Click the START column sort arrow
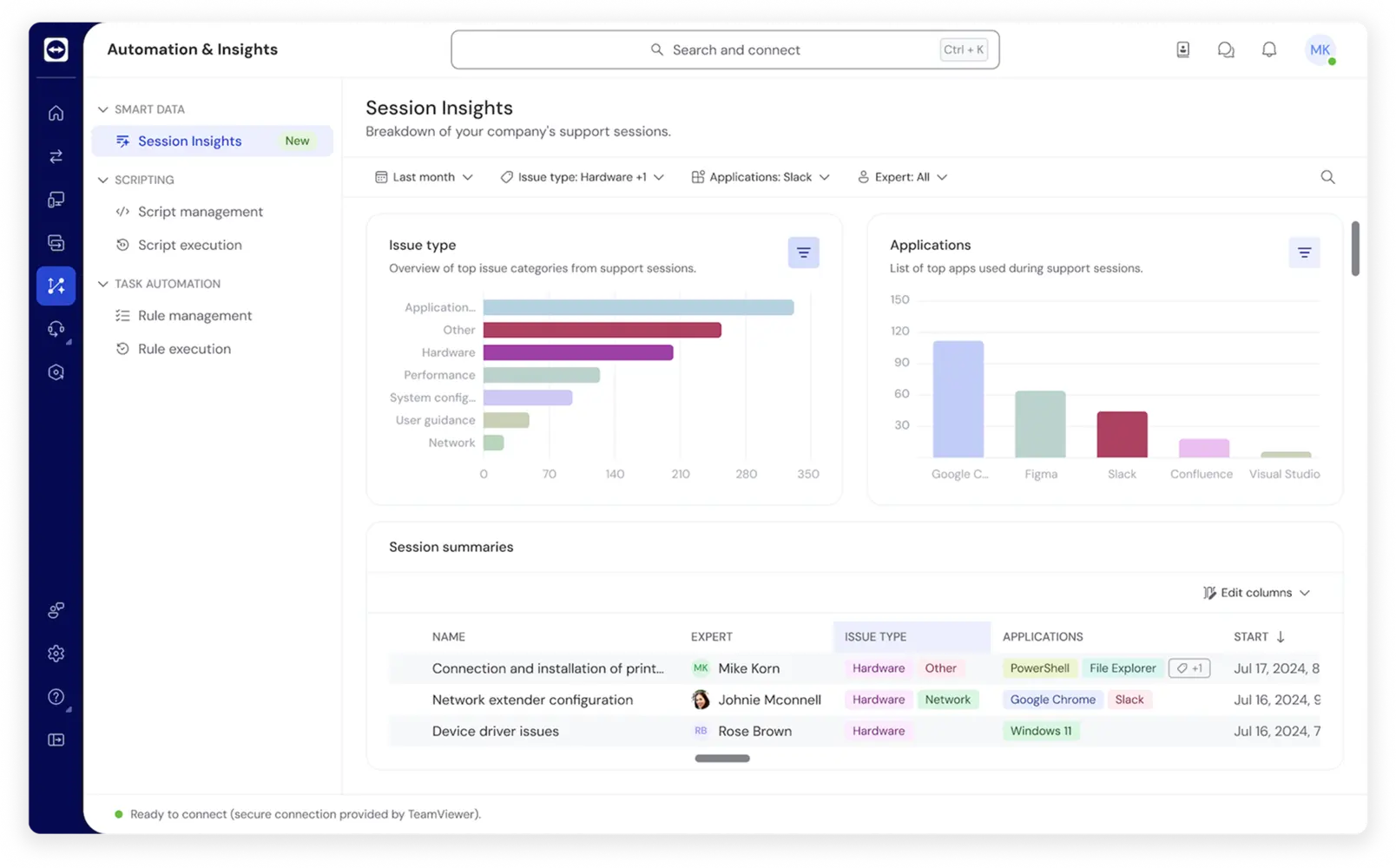The height and width of the screenshot is (868, 1396). click(1281, 637)
